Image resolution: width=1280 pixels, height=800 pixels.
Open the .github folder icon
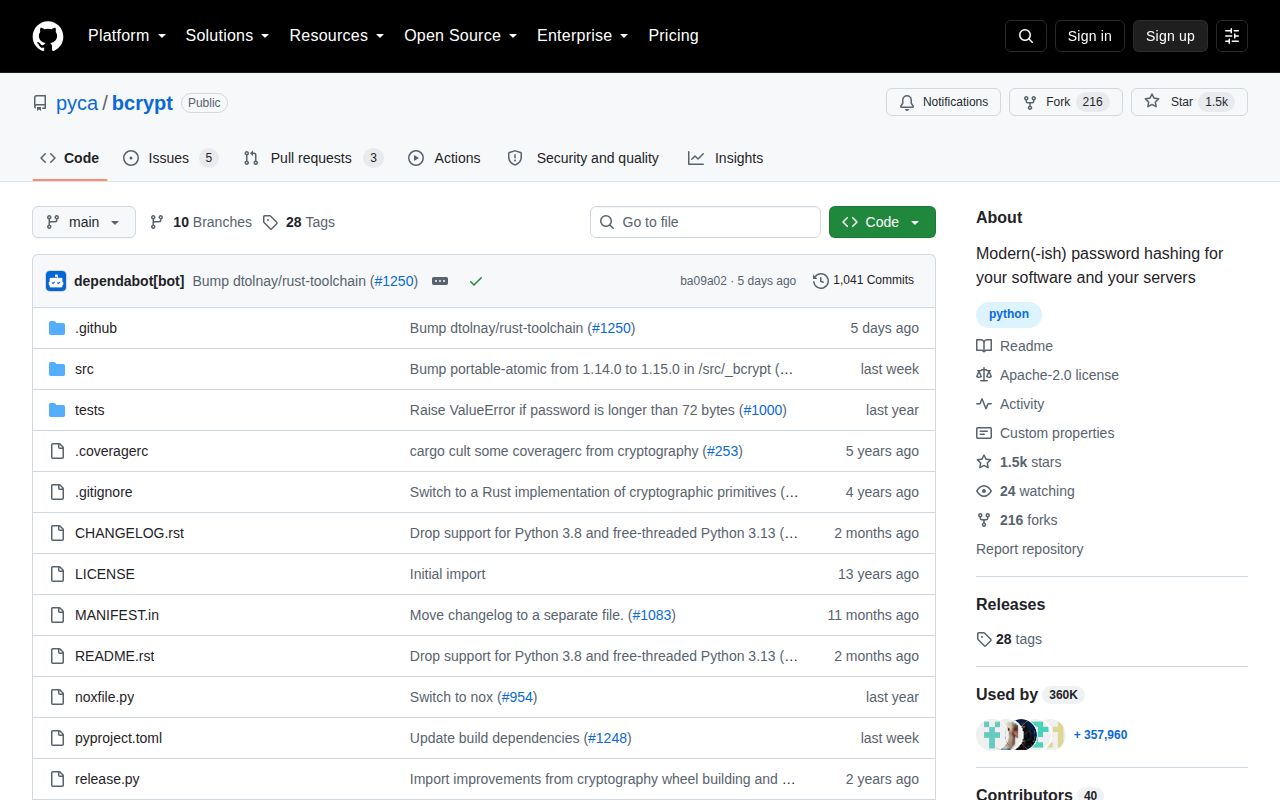pyautogui.click(x=57, y=328)
